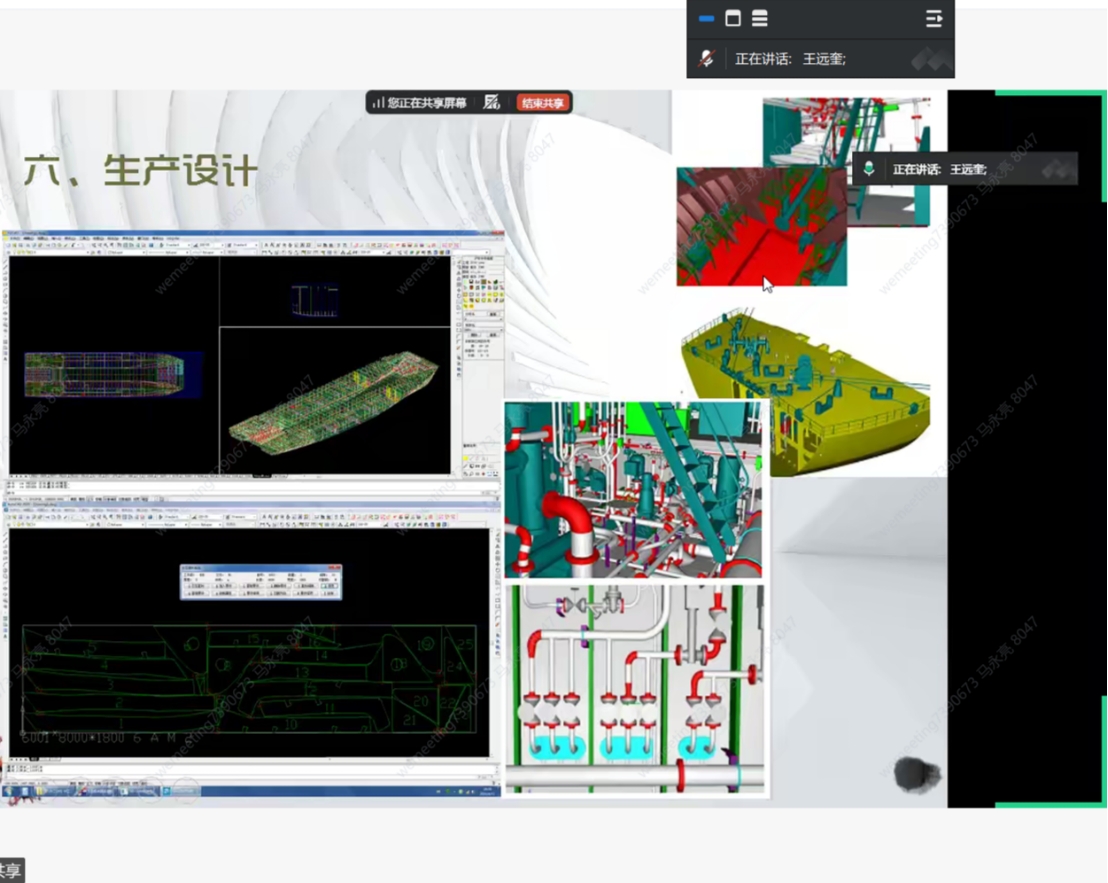Screen dimensions: 1108x883
Task: Click the blue bar minimize-view icon
Action: tap(706, 19)
